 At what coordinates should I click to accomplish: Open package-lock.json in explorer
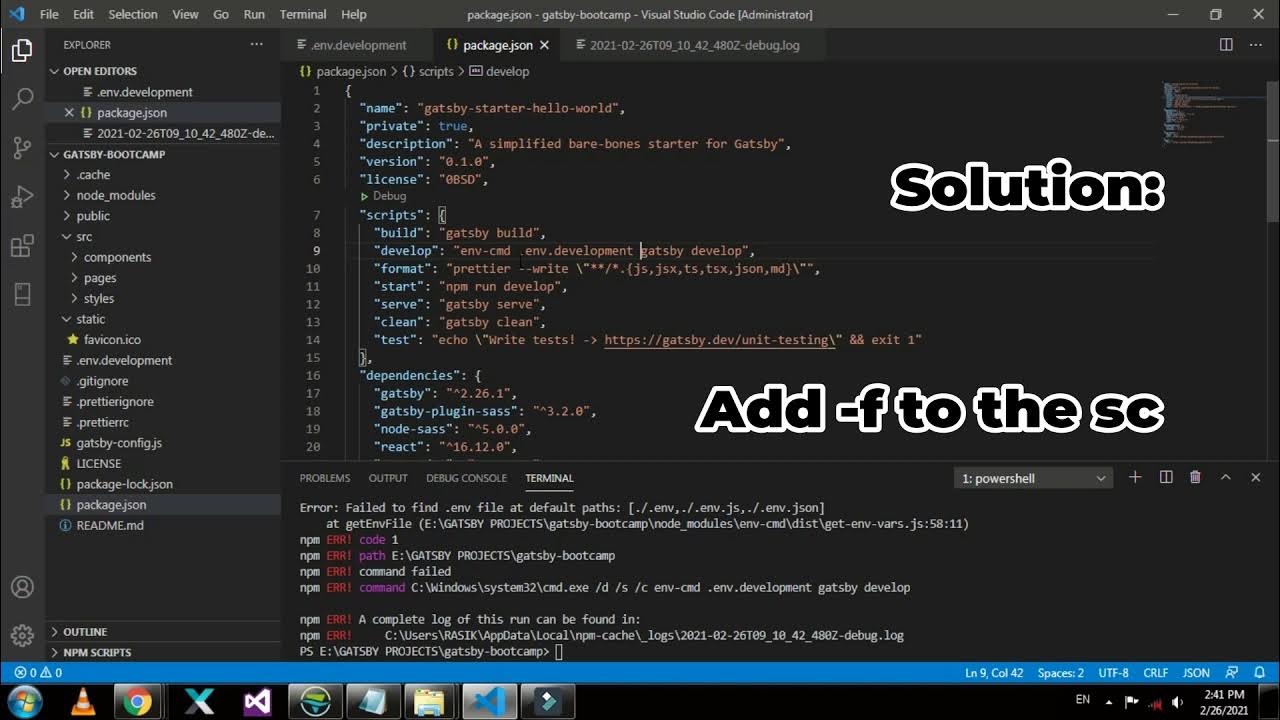click(x=163, y=484)
